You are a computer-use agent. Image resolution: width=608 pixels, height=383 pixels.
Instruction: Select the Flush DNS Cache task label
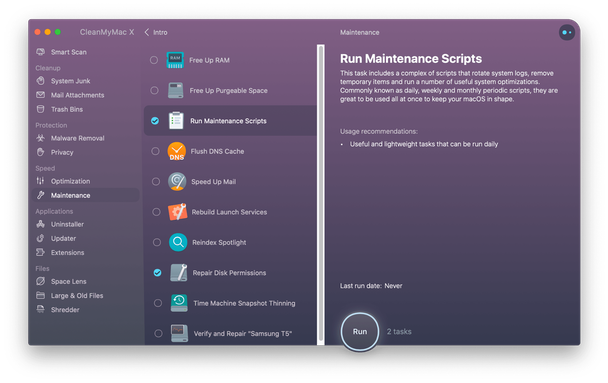(217, 151)
